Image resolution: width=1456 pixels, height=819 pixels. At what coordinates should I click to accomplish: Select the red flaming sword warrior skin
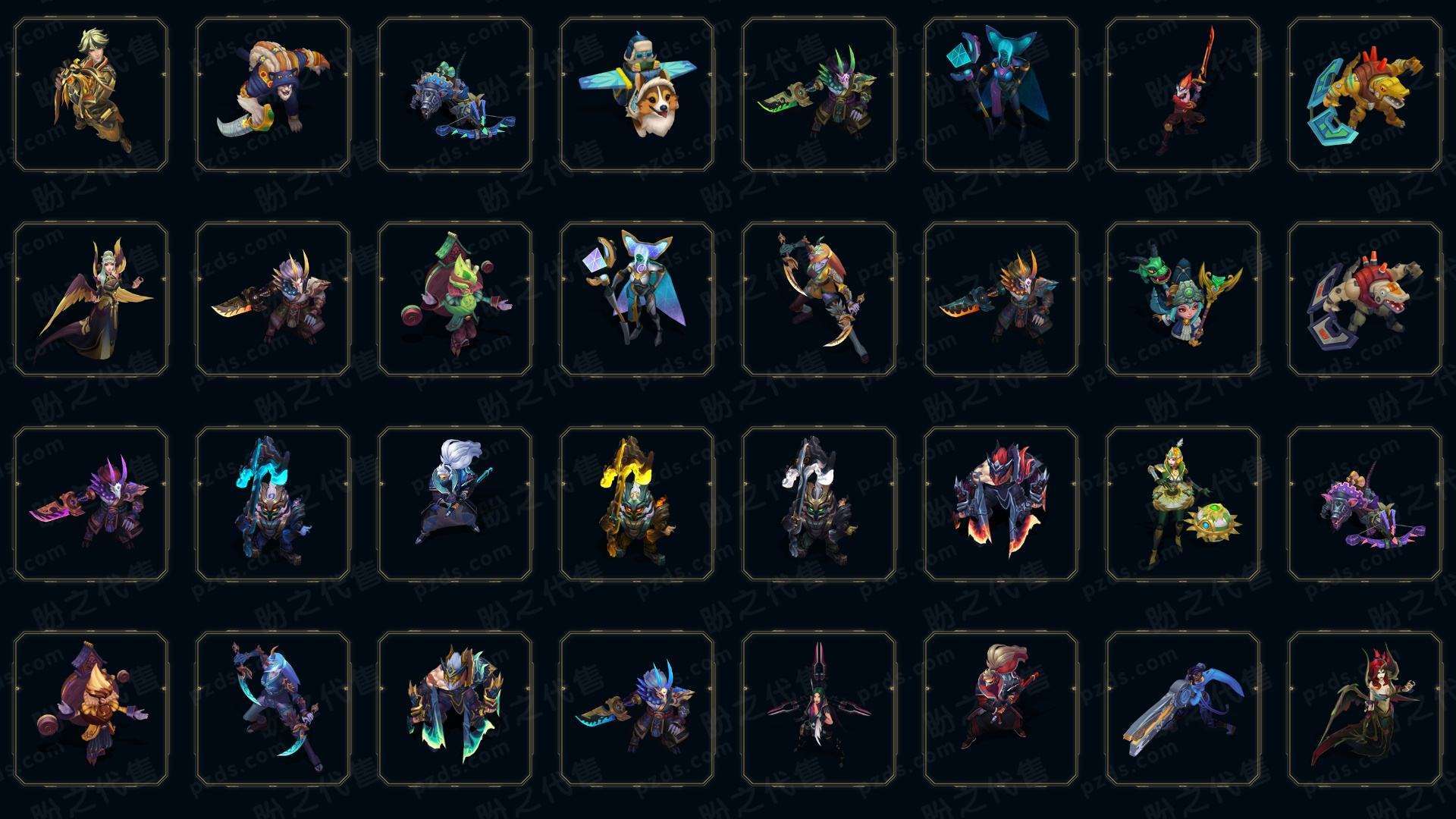click(1183, 95)
